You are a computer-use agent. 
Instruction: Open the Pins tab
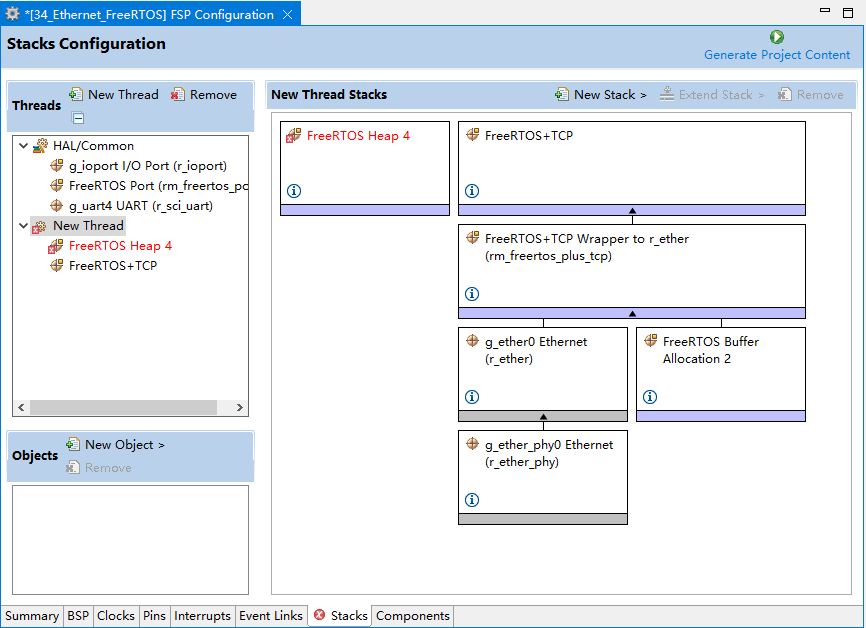click(154, 616)
